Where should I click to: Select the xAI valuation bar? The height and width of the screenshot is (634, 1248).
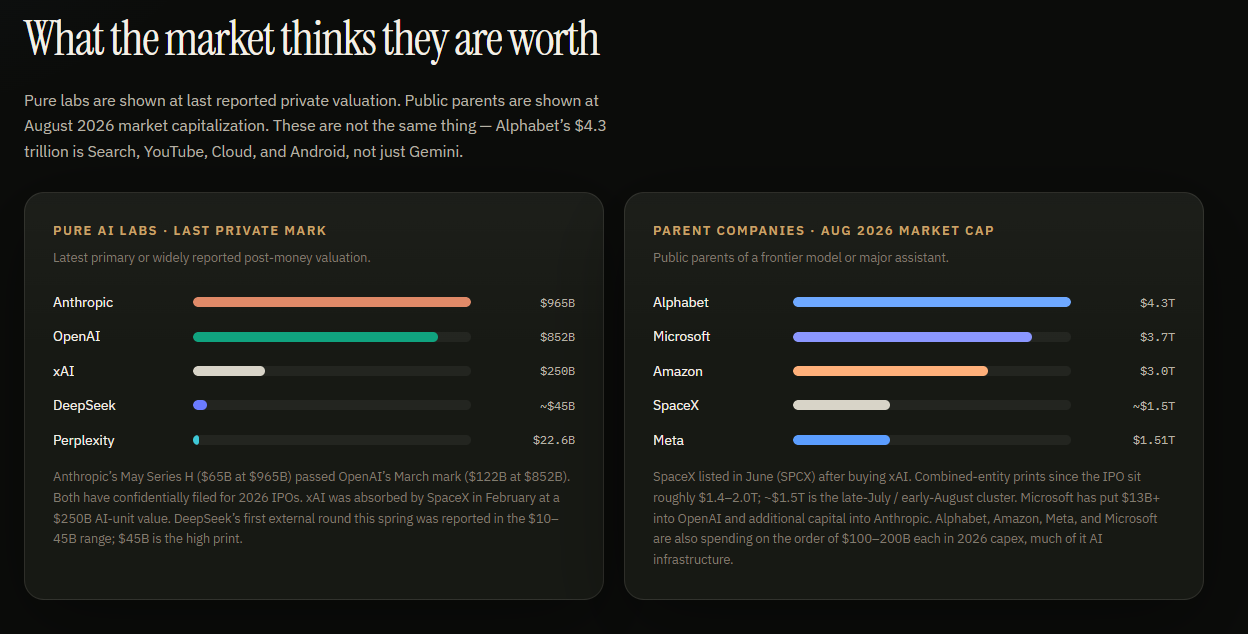point(229,371)
